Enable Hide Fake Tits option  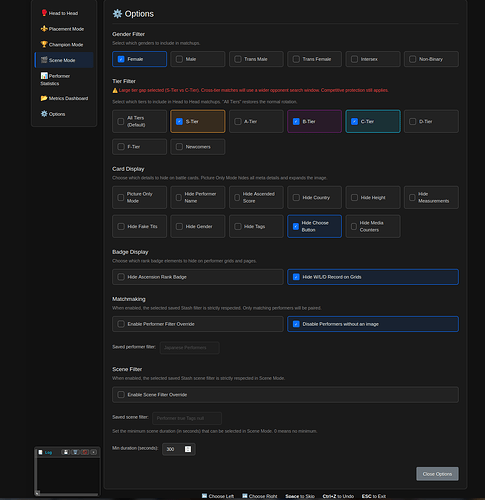tap(139, 226)
